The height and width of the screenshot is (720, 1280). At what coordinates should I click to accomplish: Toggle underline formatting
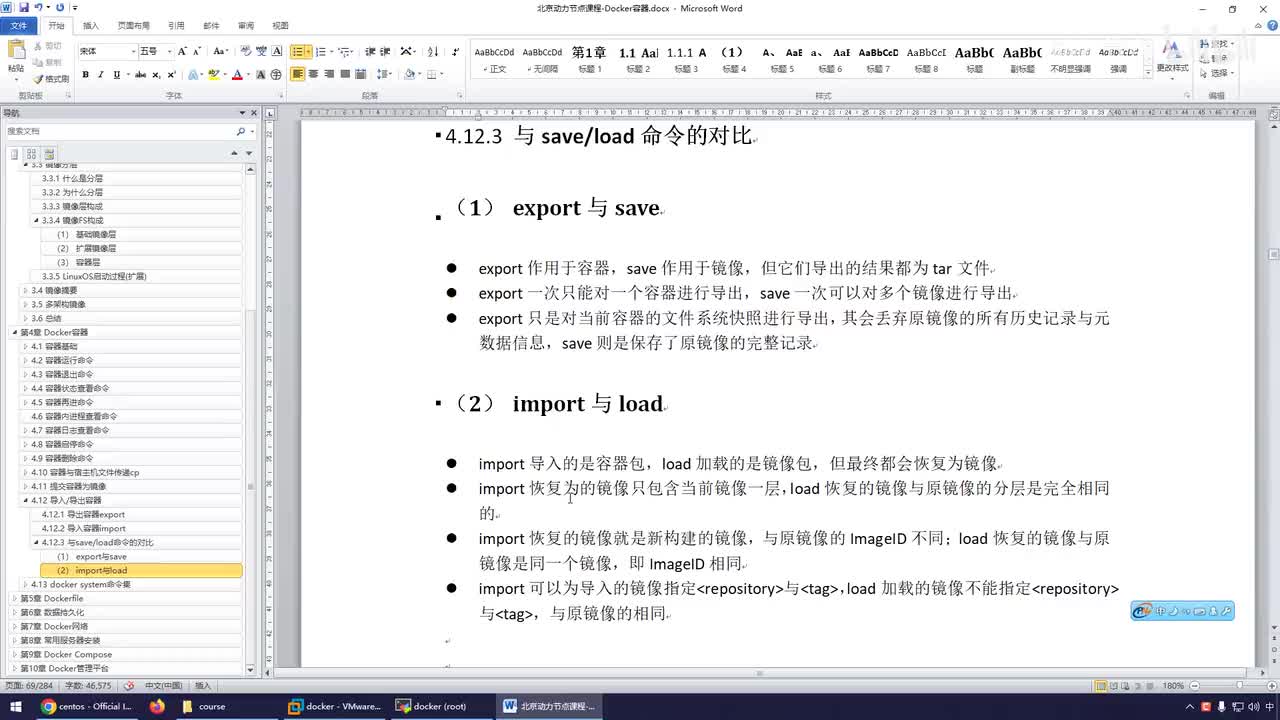click(116, 75)
